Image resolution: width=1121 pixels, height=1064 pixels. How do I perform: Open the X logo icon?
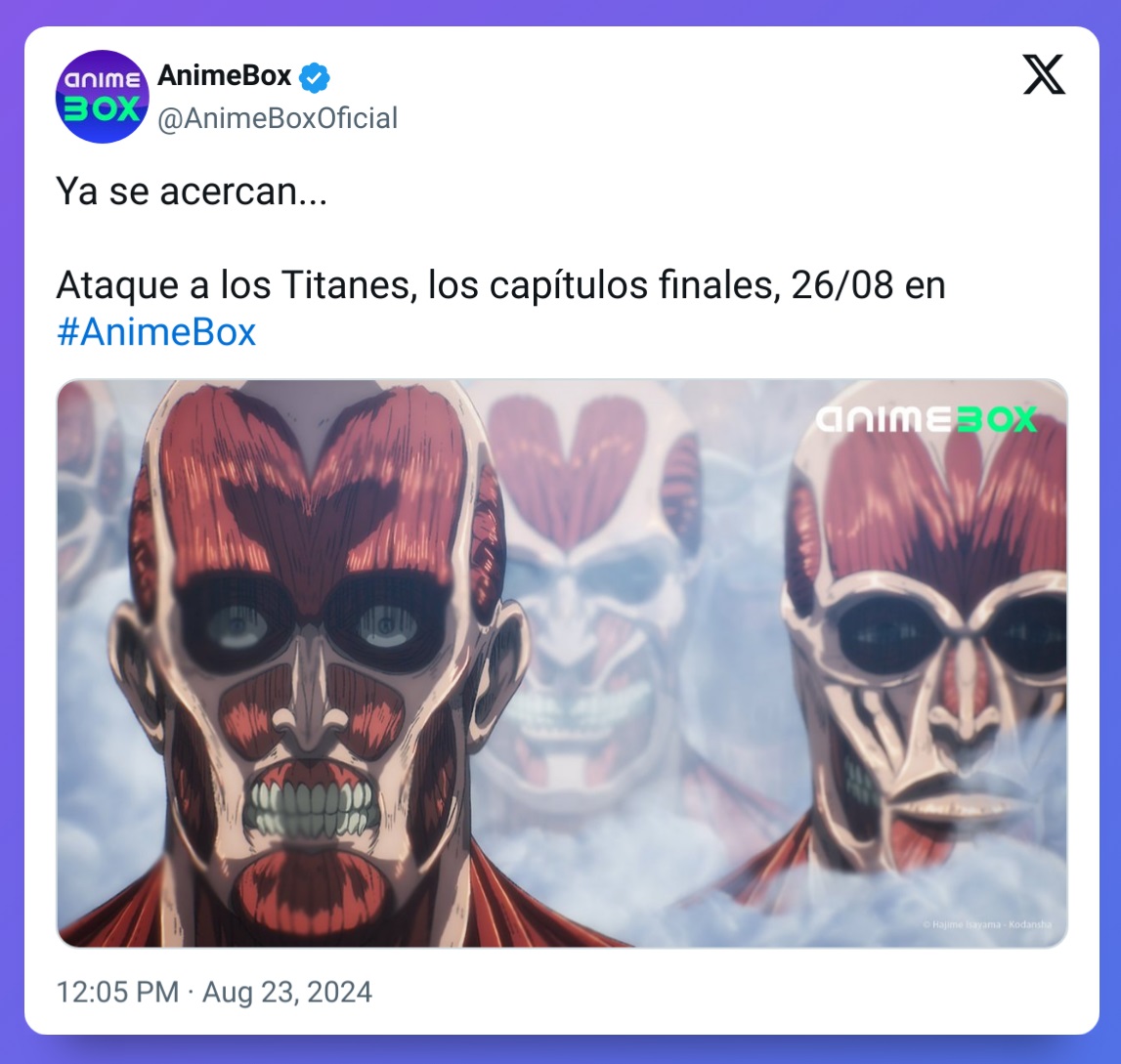[x=1044, y=74]
